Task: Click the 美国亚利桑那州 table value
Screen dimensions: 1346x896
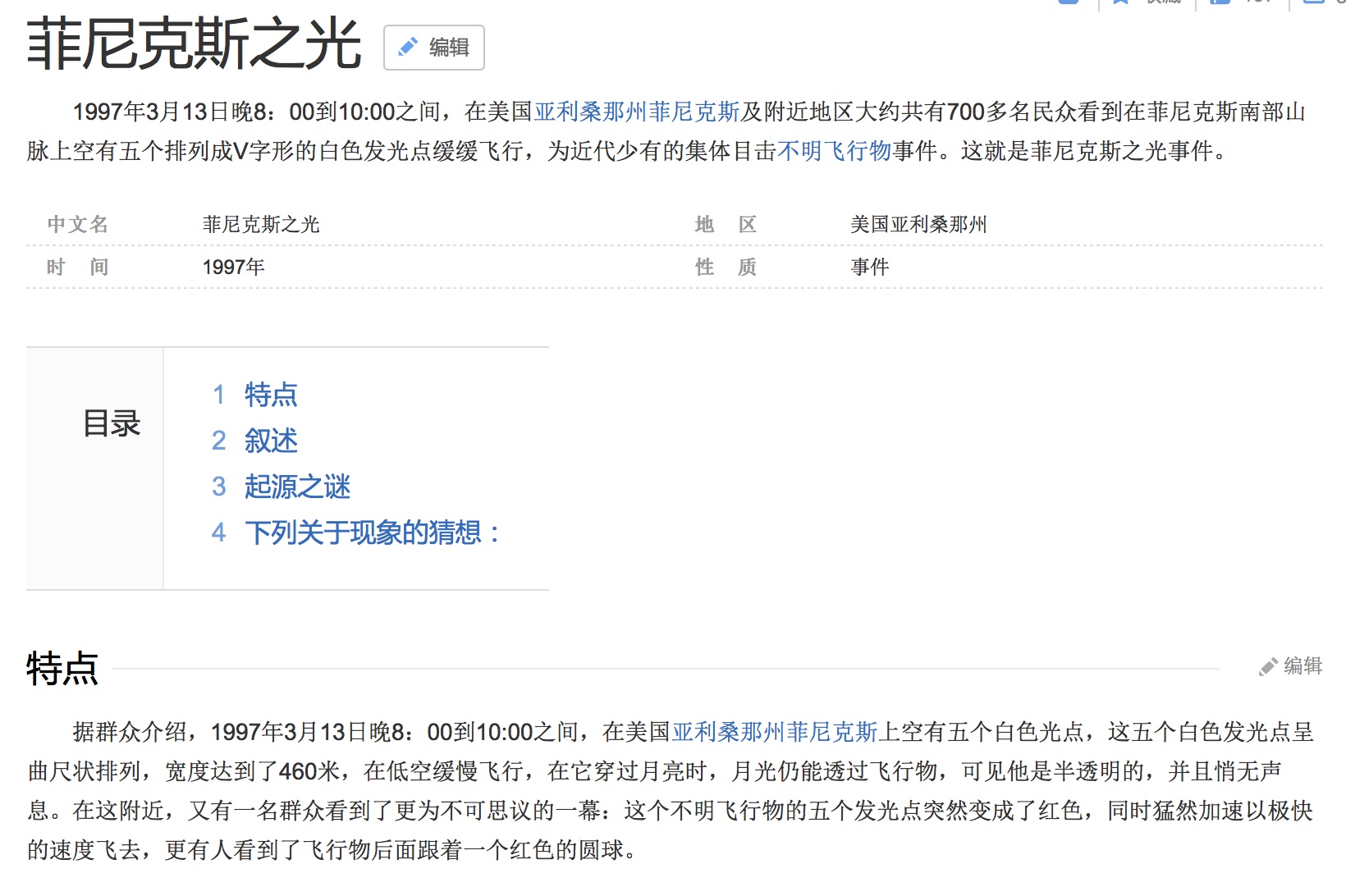Action: 918,224
